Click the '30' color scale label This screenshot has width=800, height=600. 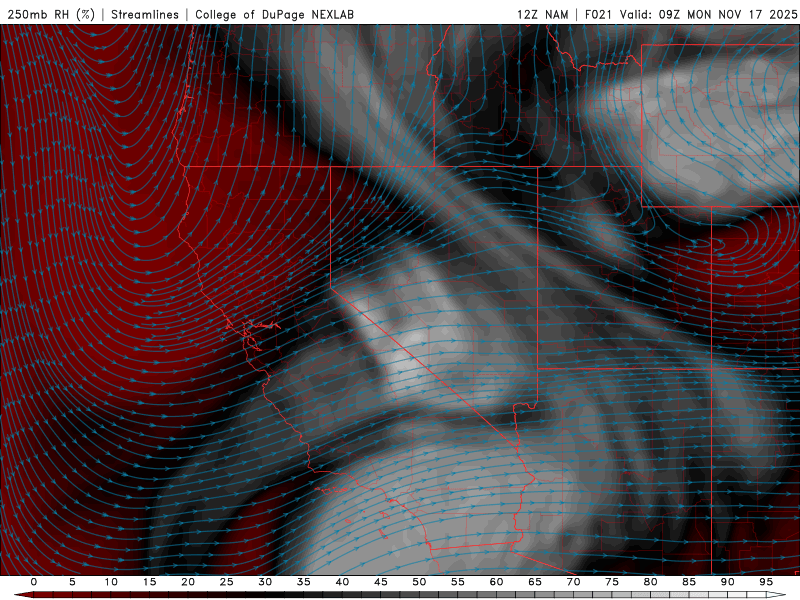(265, 582)
